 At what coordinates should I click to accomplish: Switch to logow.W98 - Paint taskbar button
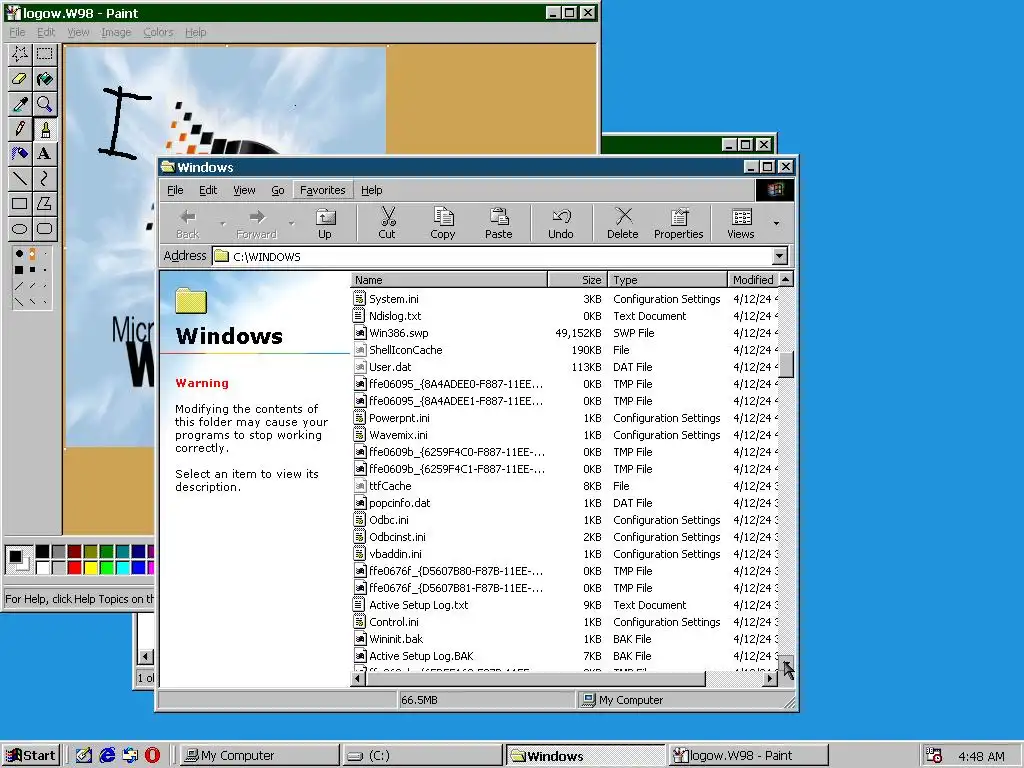coord(748,756)
